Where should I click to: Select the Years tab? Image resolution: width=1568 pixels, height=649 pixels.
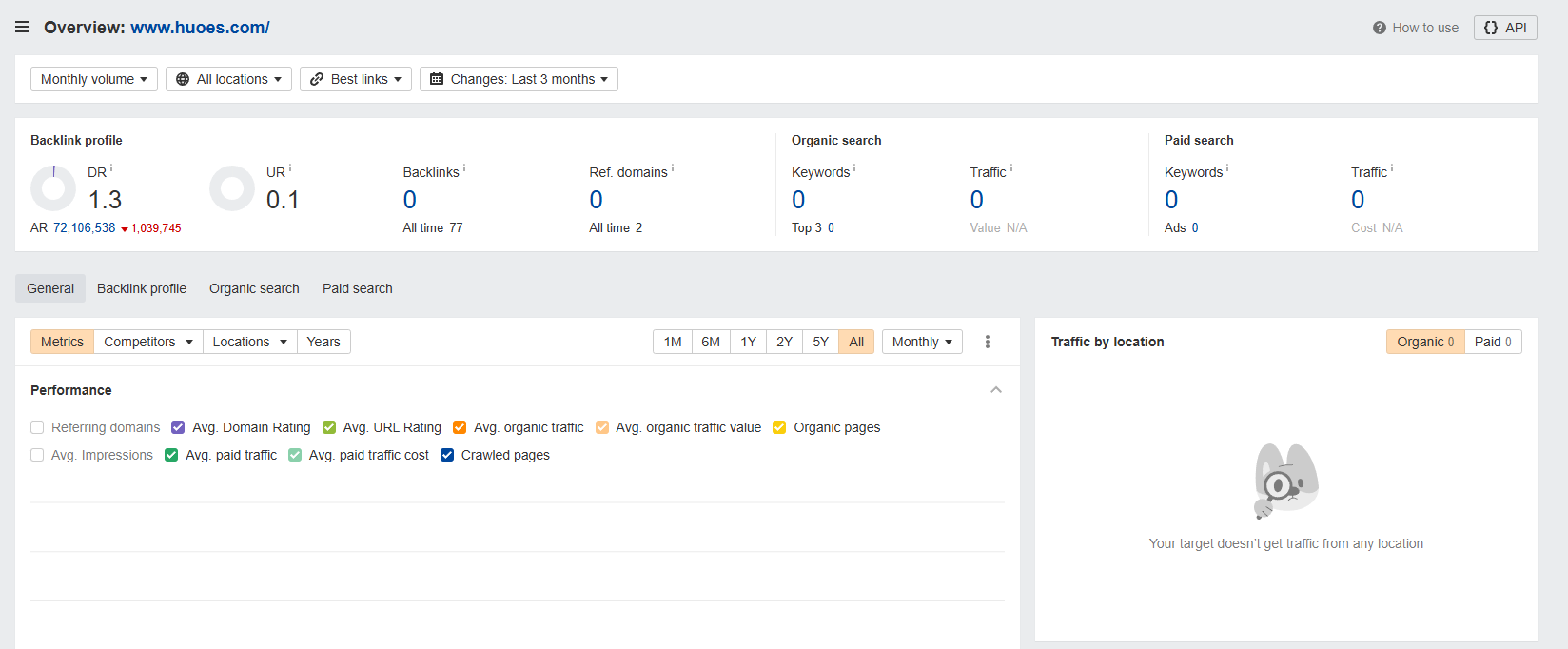[x=323, y=342]
